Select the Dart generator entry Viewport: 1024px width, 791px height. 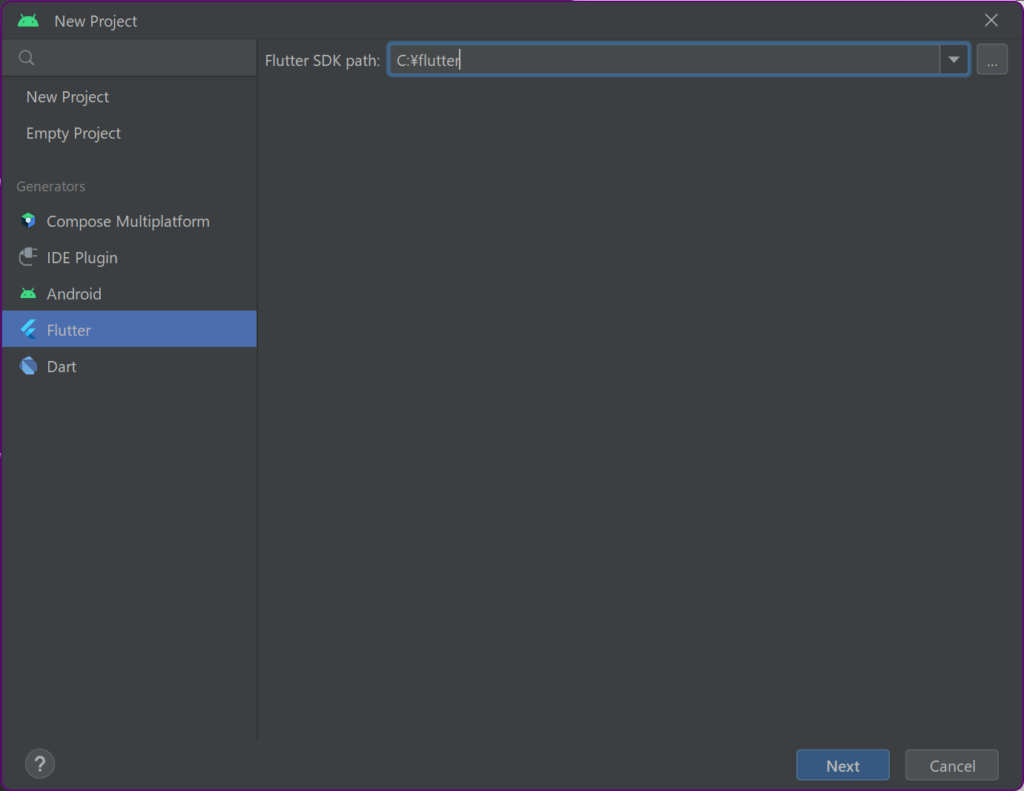click(x=129, y=366)
